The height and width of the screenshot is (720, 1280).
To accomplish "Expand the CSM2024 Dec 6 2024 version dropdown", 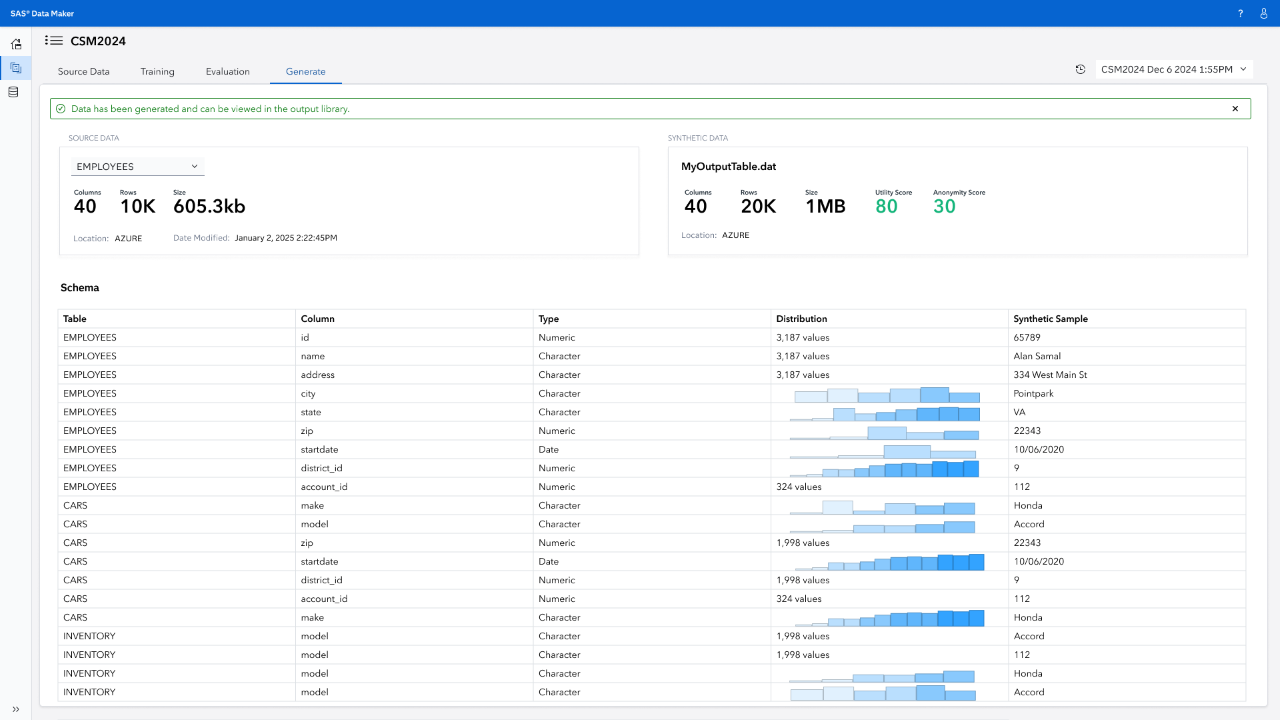I will [1174, 69].
